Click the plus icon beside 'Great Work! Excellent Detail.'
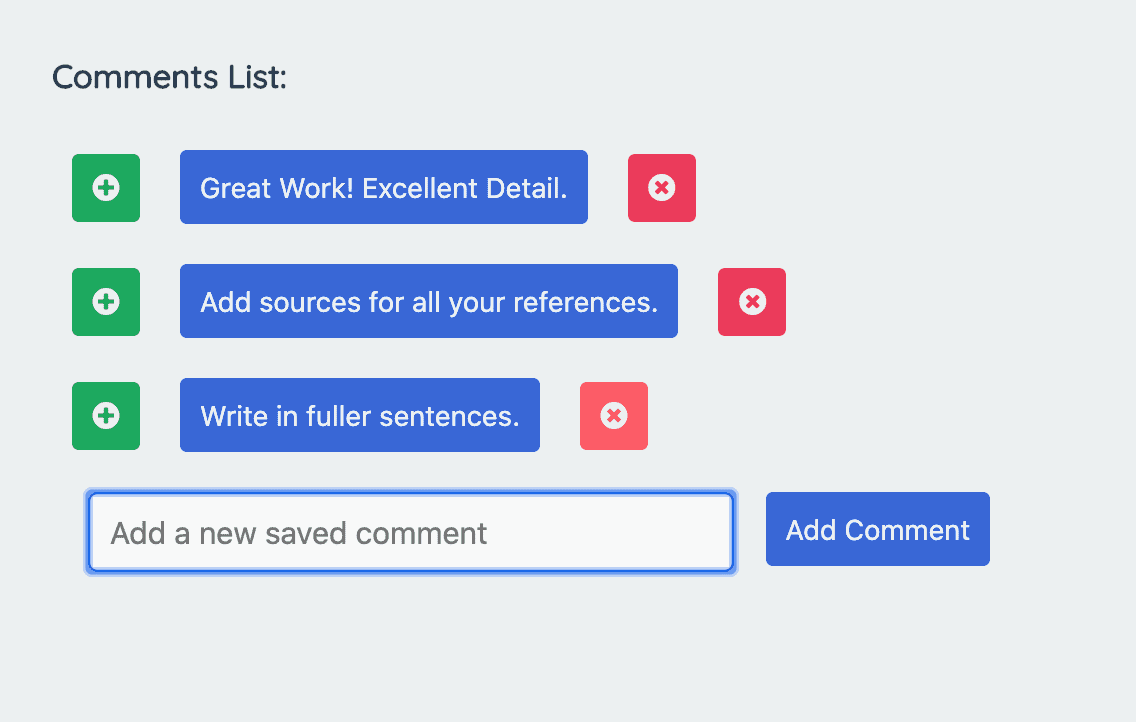 [105, 188]
